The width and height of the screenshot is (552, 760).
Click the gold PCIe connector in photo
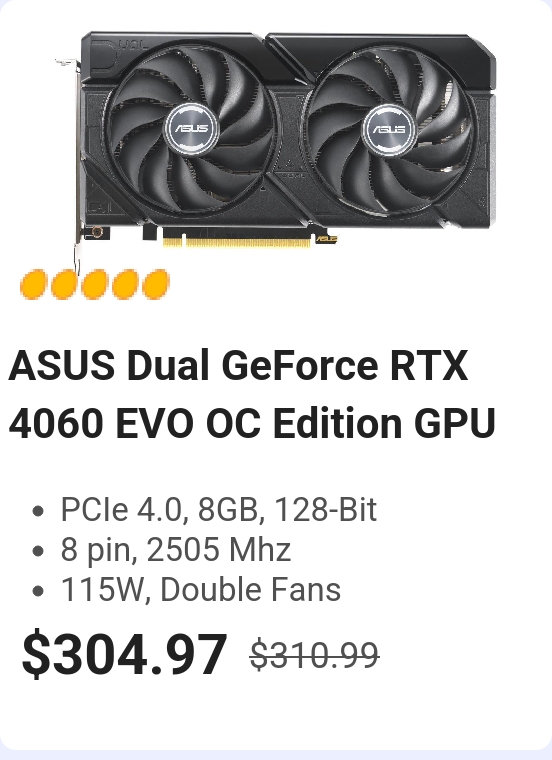(x=237, y=241)
